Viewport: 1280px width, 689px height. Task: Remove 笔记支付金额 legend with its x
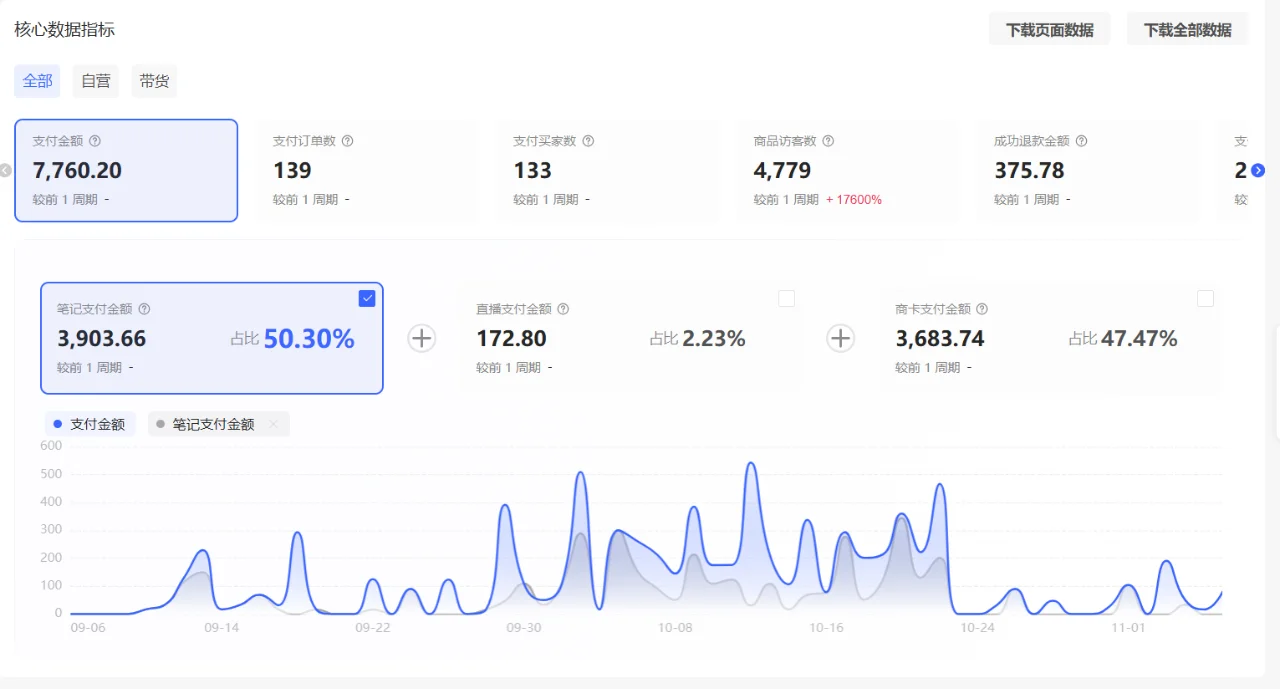click(x=273, y=424)
